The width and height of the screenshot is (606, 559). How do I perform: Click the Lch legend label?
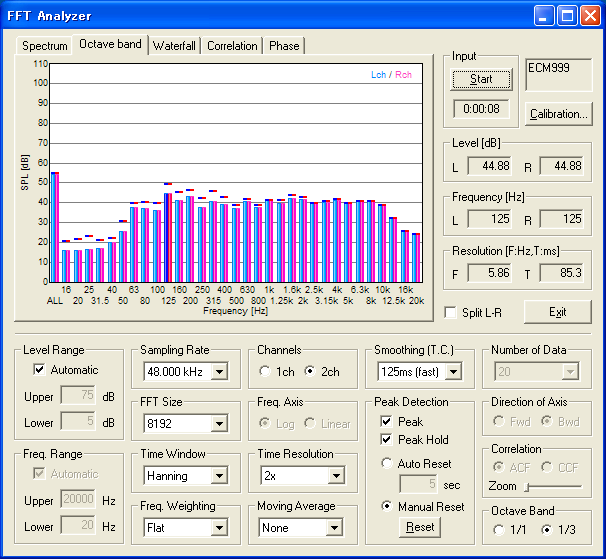tap(378, 75)
